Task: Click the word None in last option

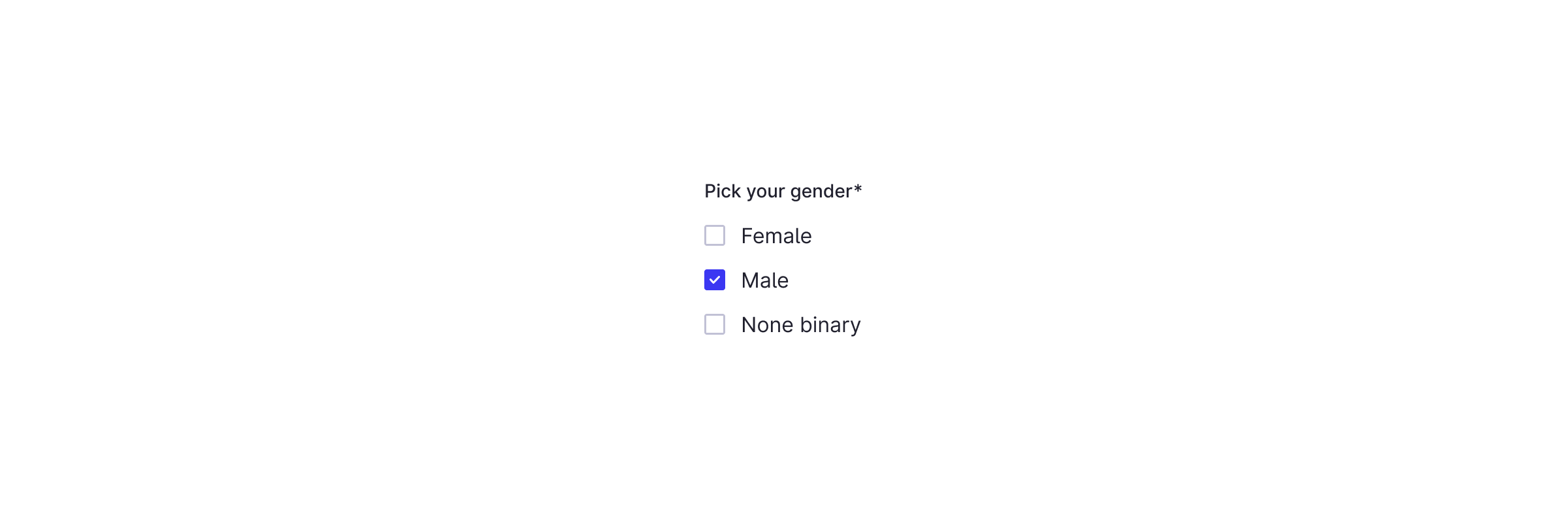Action: point(767,325)
